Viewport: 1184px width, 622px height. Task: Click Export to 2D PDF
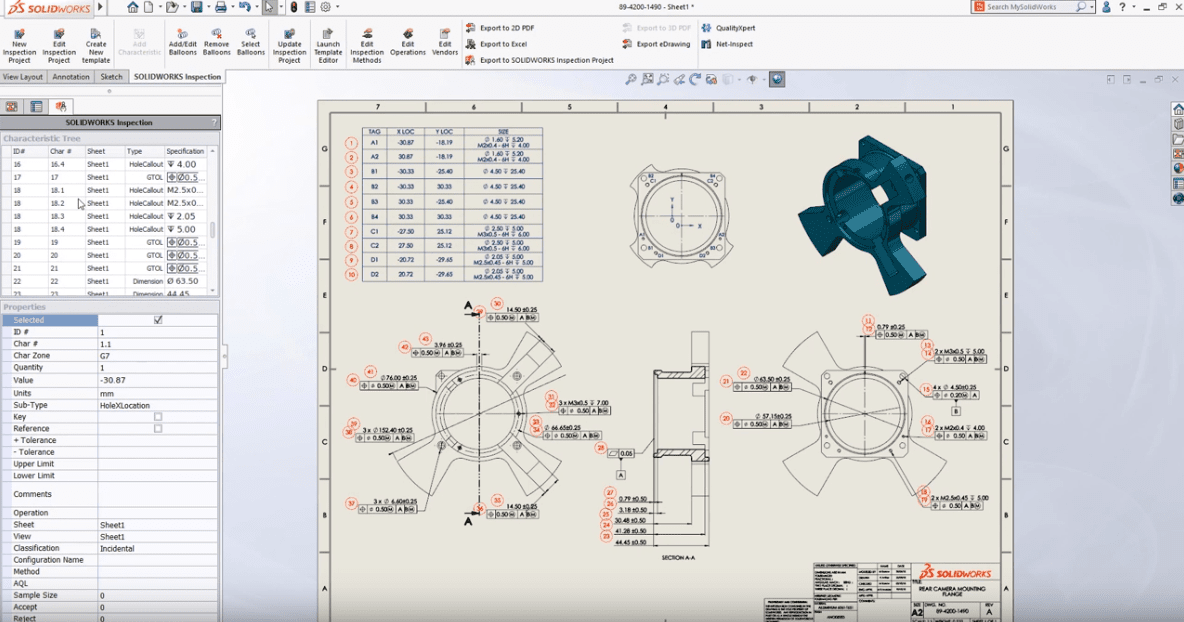(x=500, y=28)
